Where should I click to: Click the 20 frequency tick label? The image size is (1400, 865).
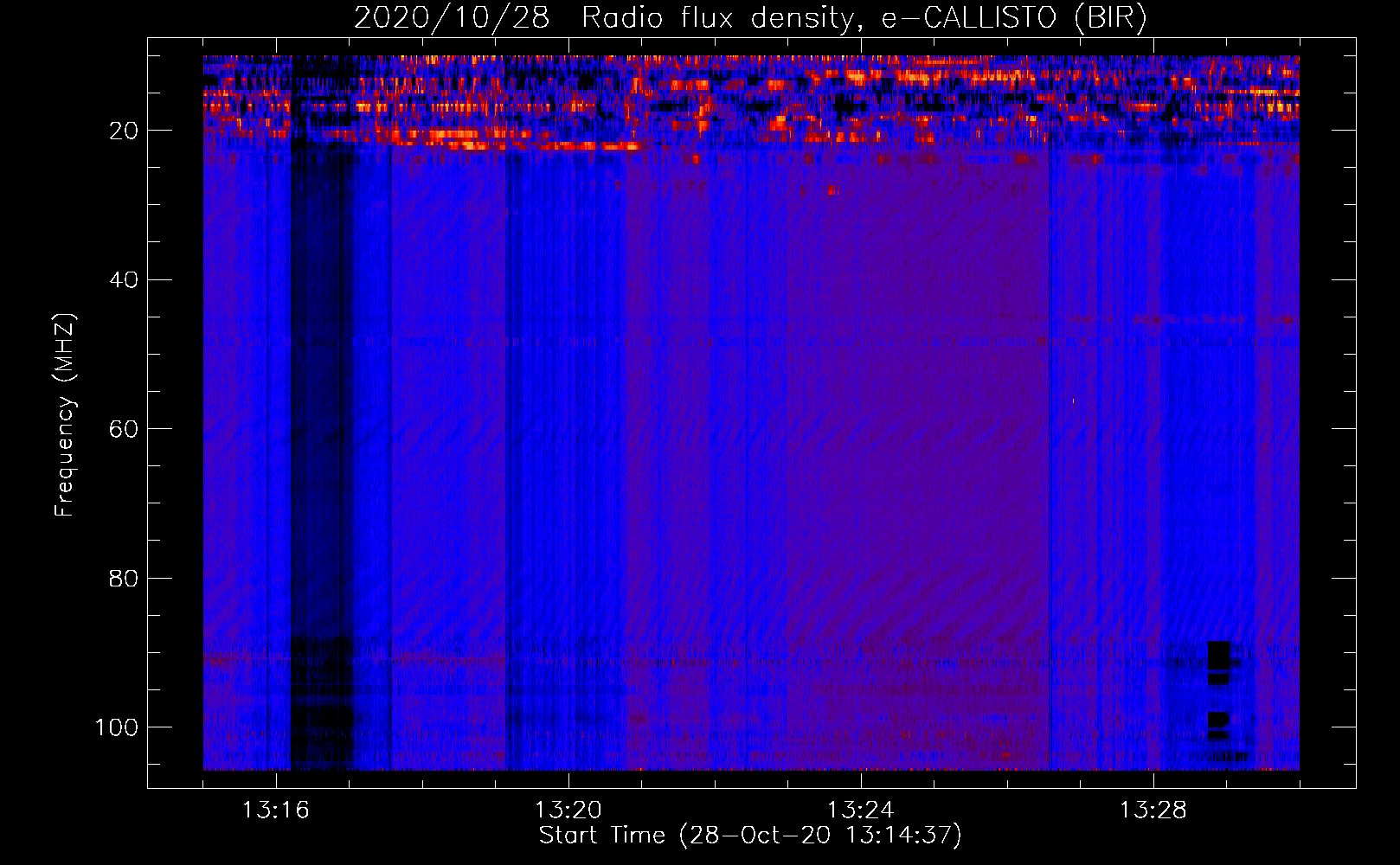(124, 131)
